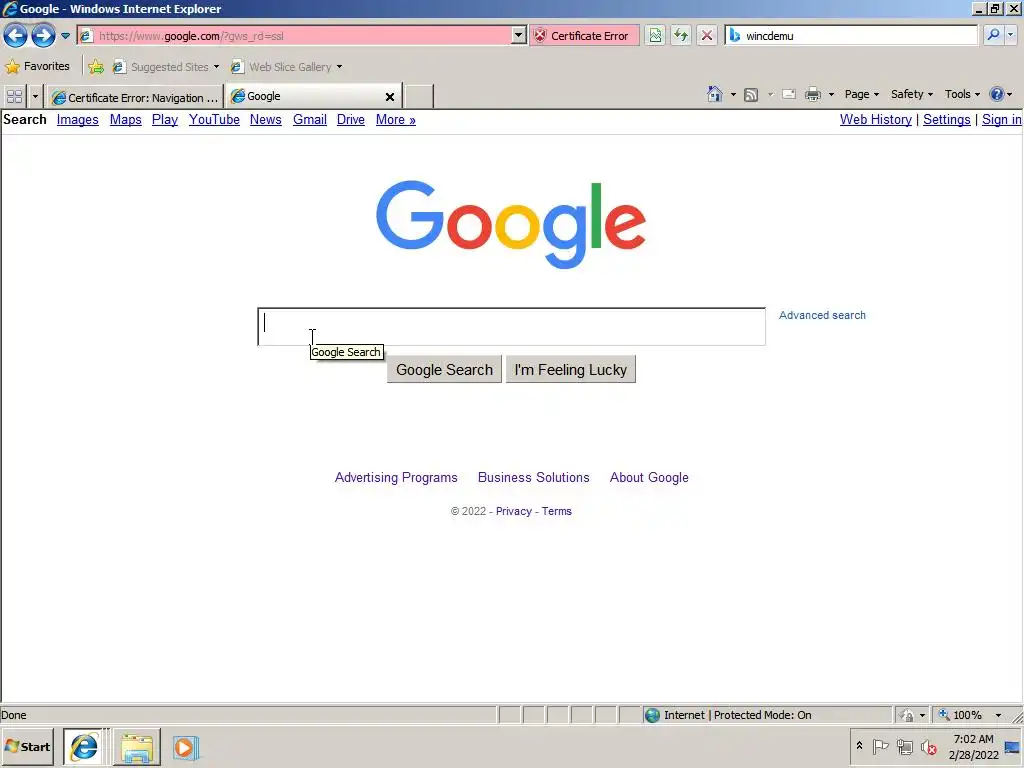
Task: Open the Favorites star button
Action: tap(37, 67)
